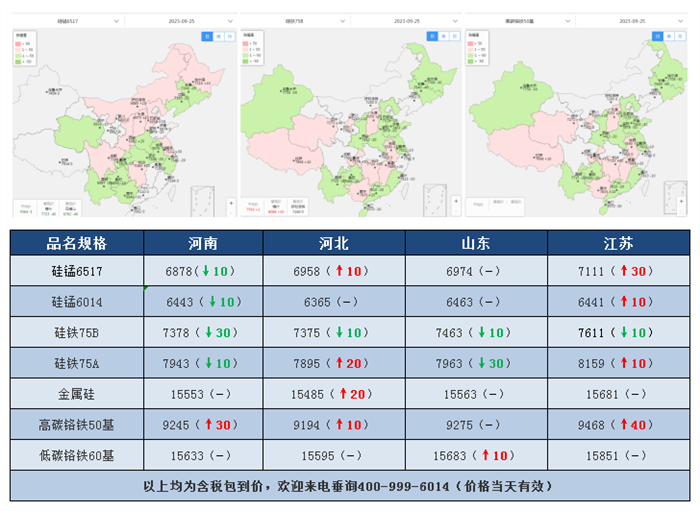
Task: Click the 河南 column header in the table
Action: [x=203, y=243]
